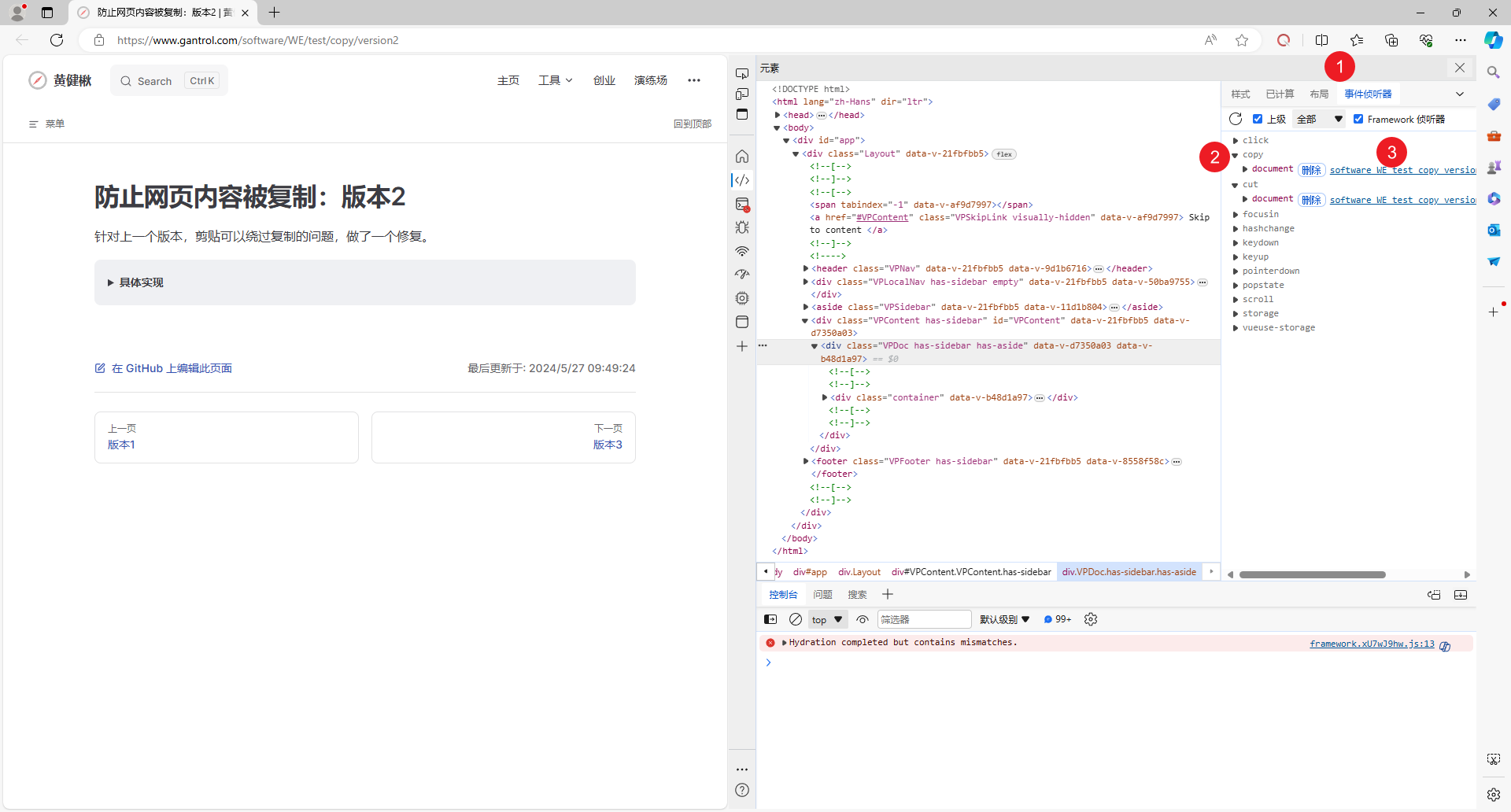Expand the click event listener

[1236, 141]
